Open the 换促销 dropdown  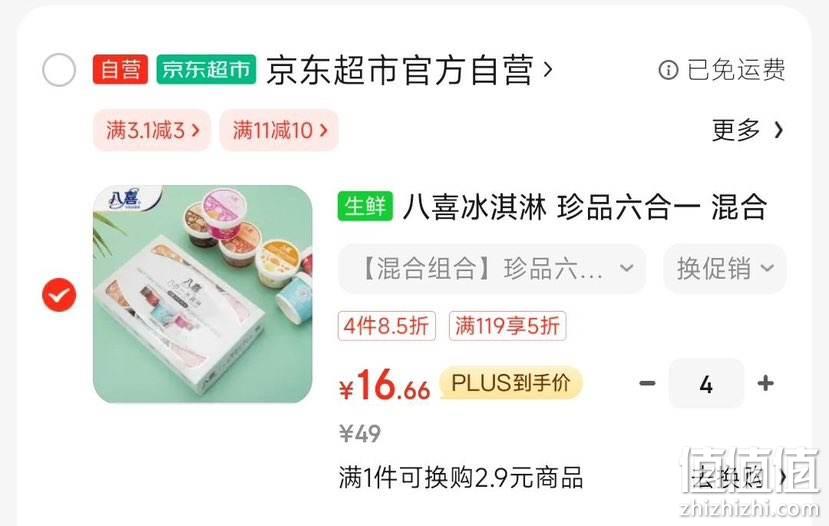point(725,269)
